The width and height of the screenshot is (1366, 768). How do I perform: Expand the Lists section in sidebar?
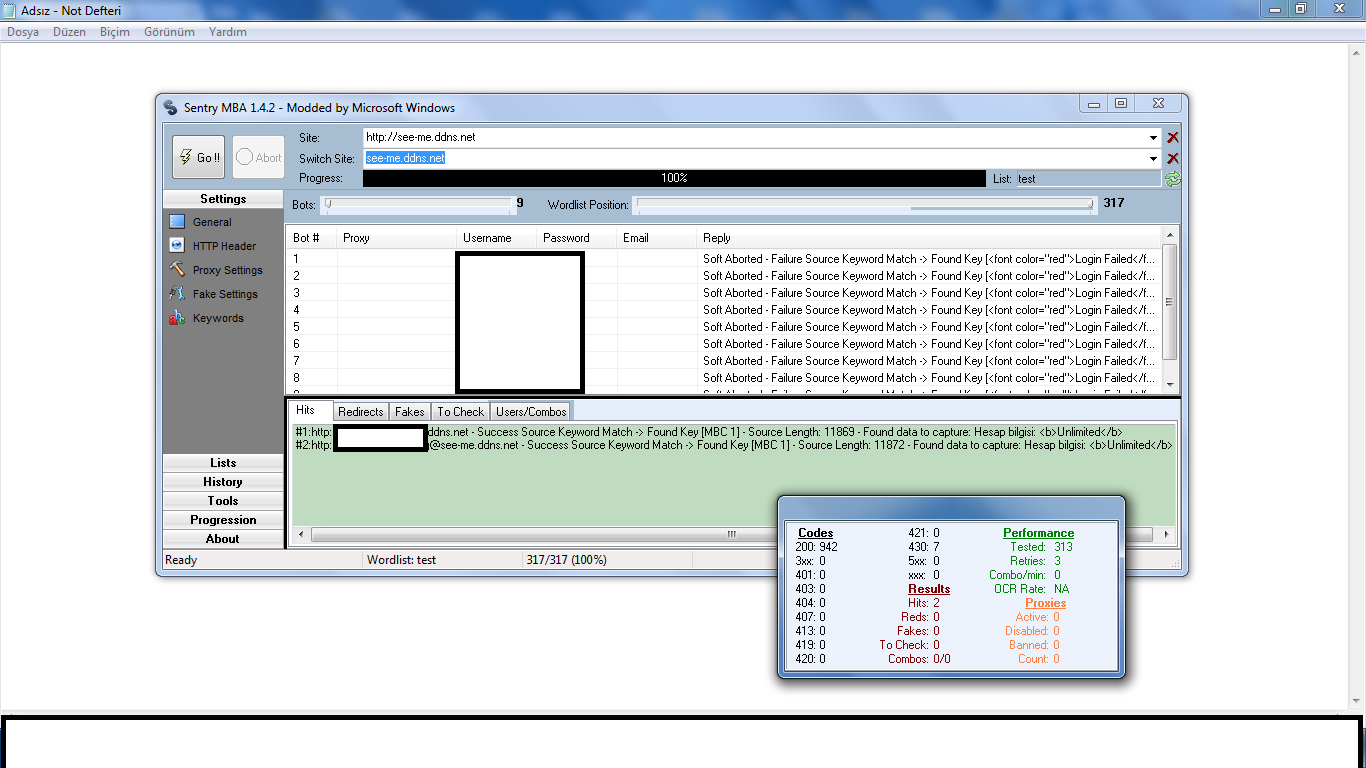pos(223,463)
